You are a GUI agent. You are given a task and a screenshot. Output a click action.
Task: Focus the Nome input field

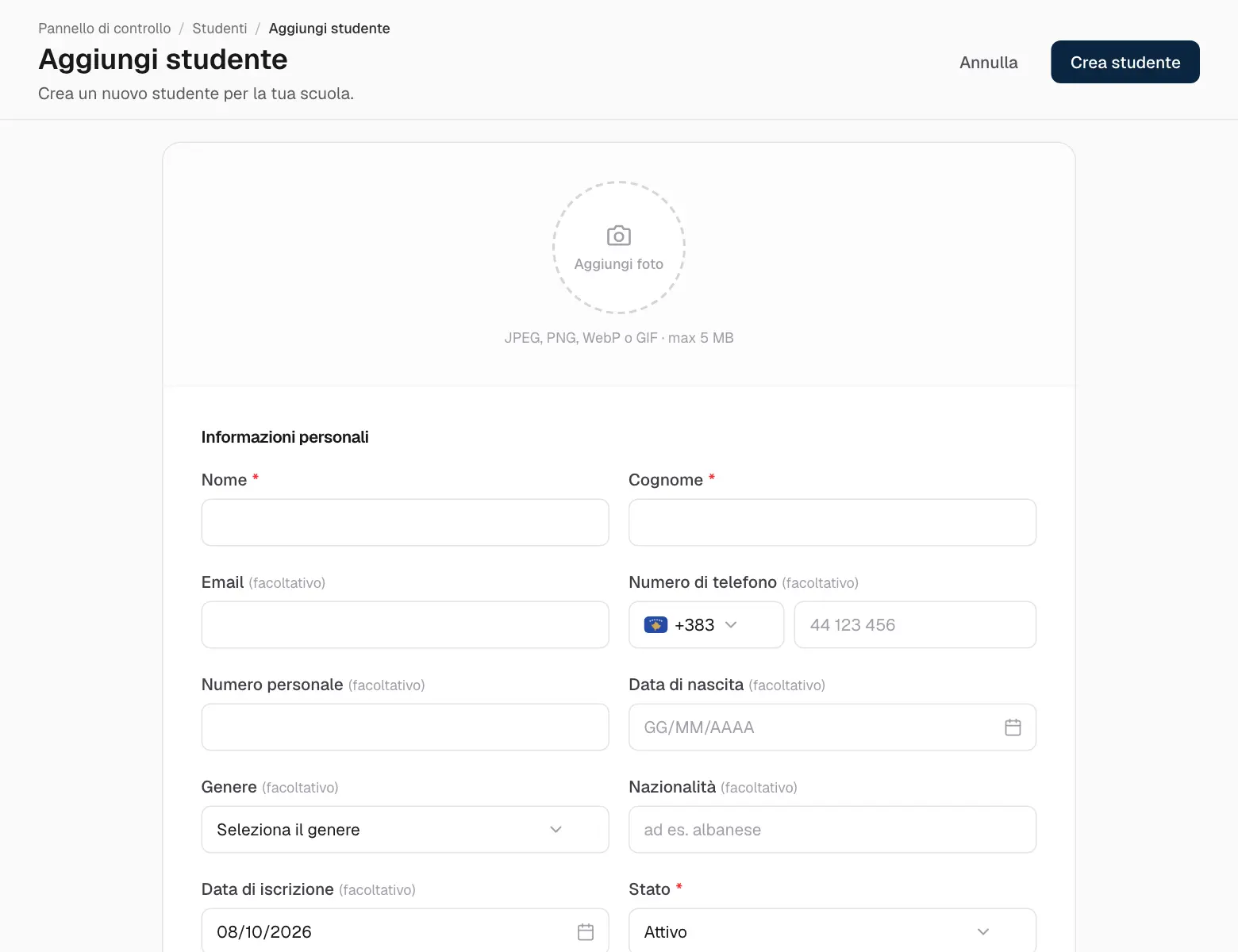[405, 523]
